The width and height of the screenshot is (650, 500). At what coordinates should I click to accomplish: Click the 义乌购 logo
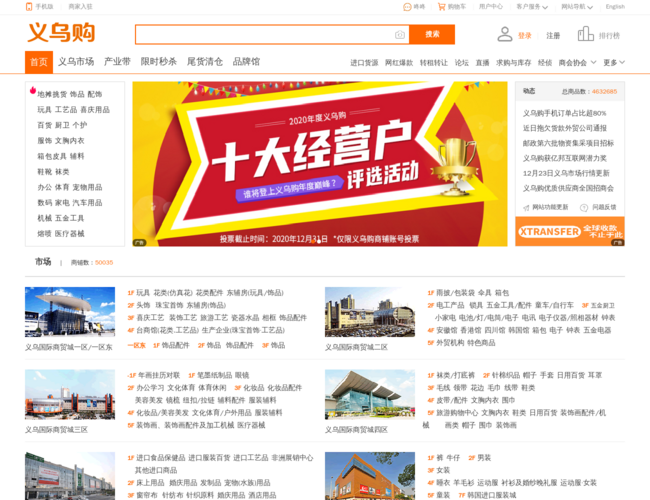coord(61,32)
